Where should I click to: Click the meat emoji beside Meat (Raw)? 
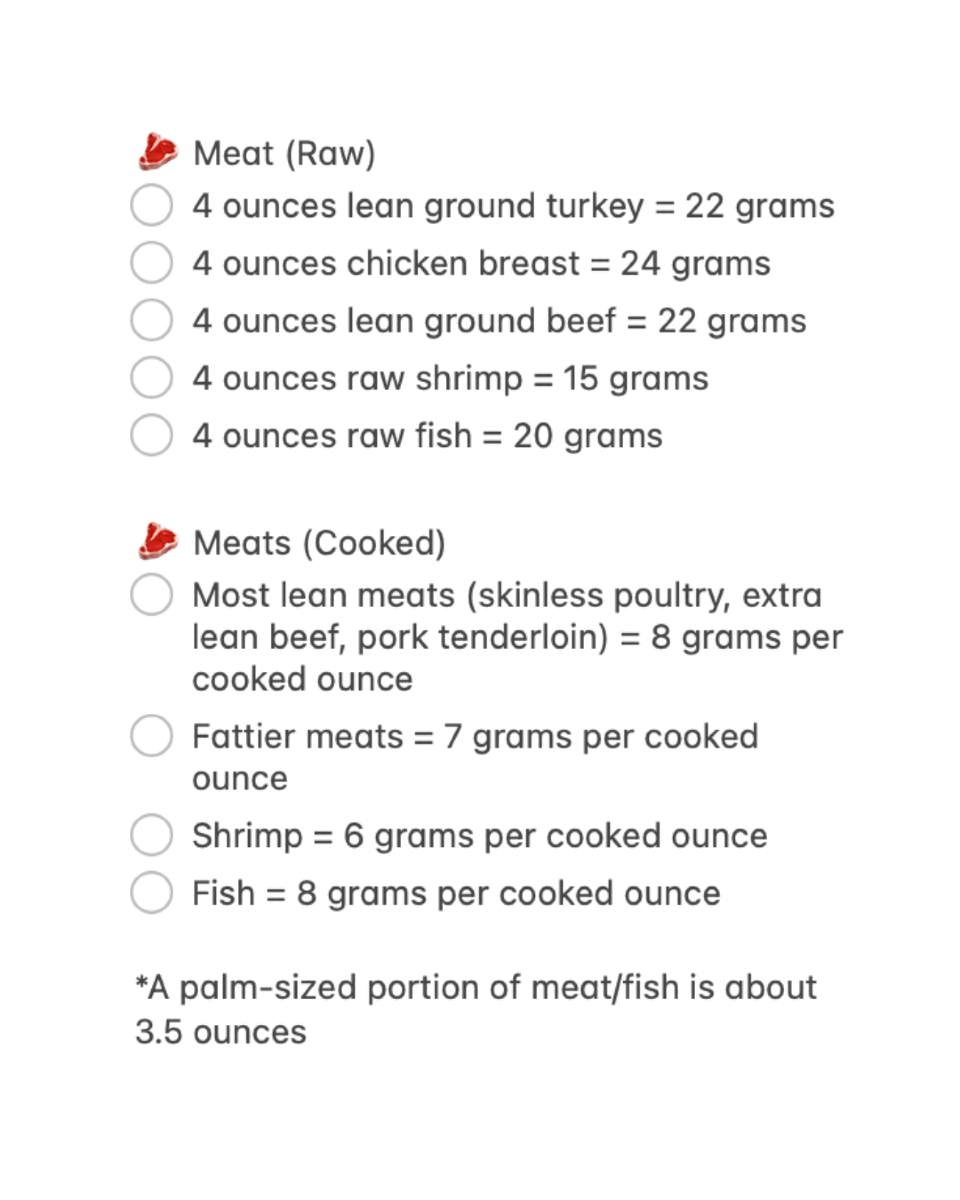(x=158, y=153)
